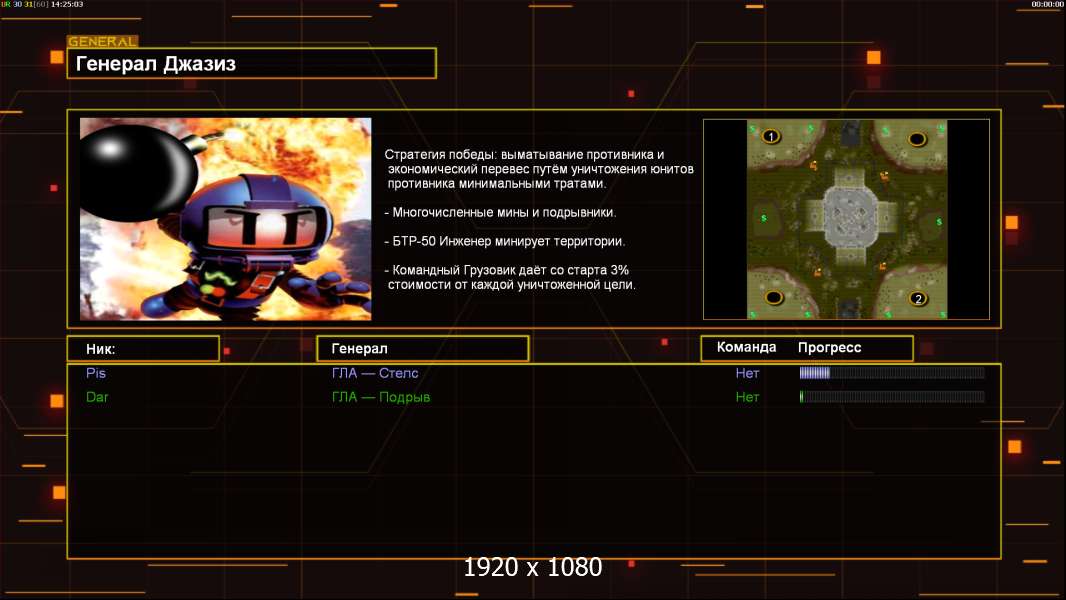The image size is (1066, 600).
Task: Click "ГЛА — Подрыв" general entry
Action: (381, 397)
